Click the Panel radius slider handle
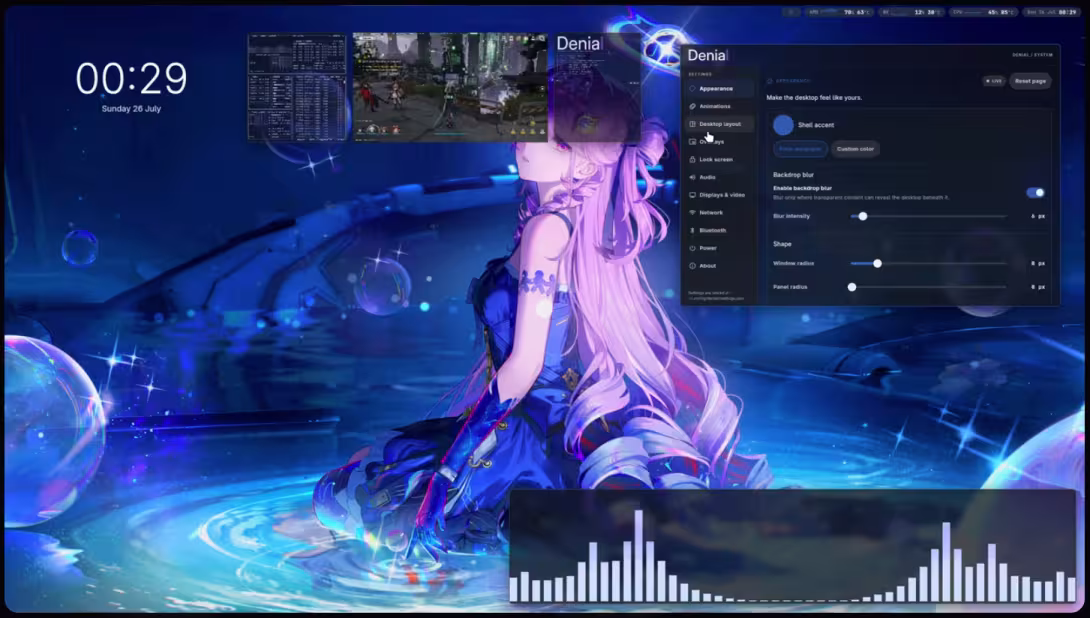The width and height of the screenshot is (1090, 618). [x=852, y=286]
